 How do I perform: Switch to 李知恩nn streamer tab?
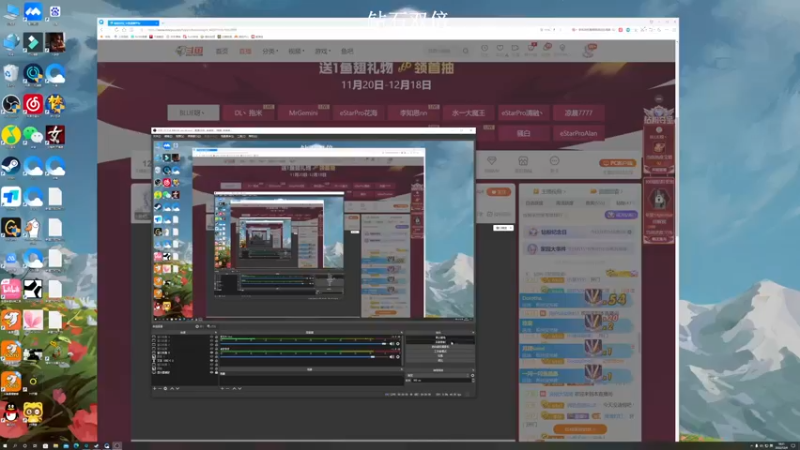click(x=413, y=113)
